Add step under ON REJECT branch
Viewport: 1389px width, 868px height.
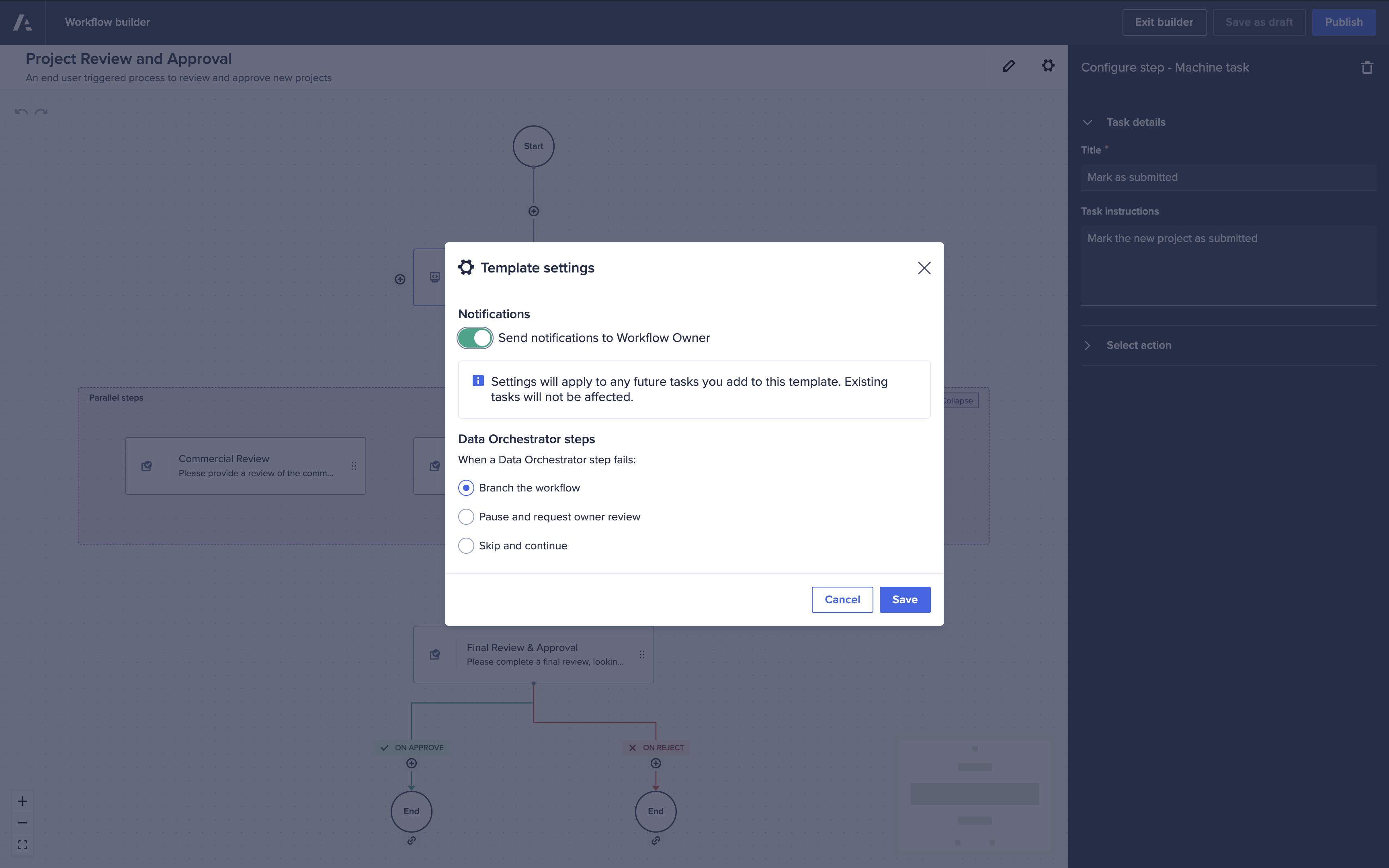coord(656,763)
